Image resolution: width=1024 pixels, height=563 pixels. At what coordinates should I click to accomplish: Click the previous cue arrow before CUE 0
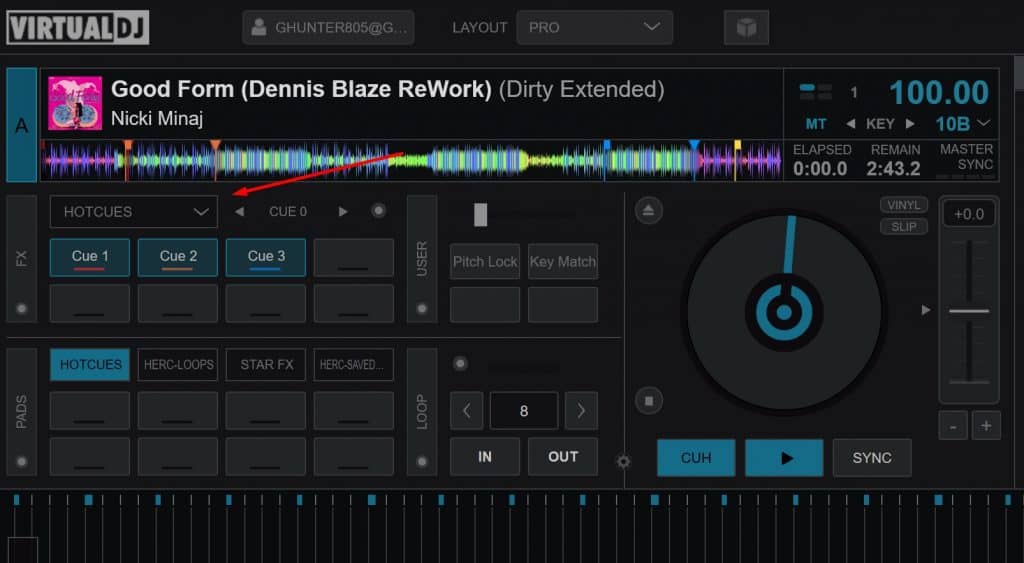tap(240, 212)
